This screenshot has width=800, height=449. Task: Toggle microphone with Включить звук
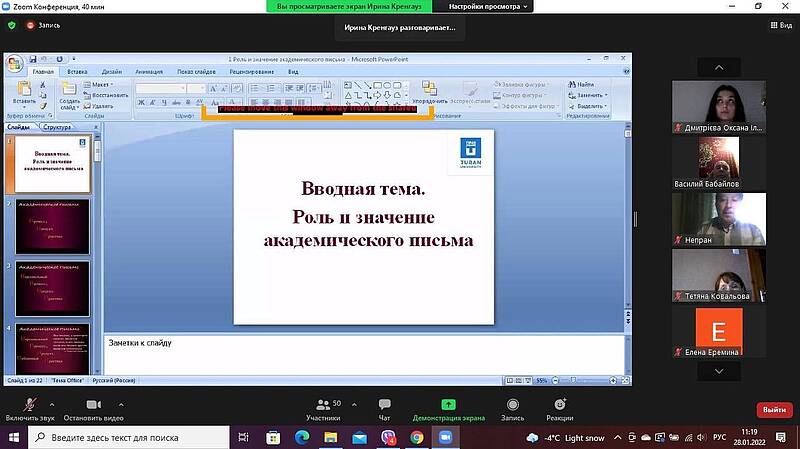click(x=28, y=404)
